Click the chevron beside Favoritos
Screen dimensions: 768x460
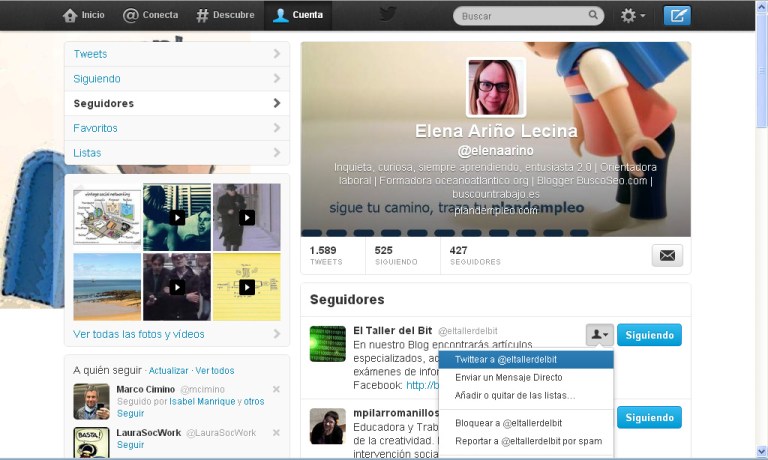pos(277,128)
